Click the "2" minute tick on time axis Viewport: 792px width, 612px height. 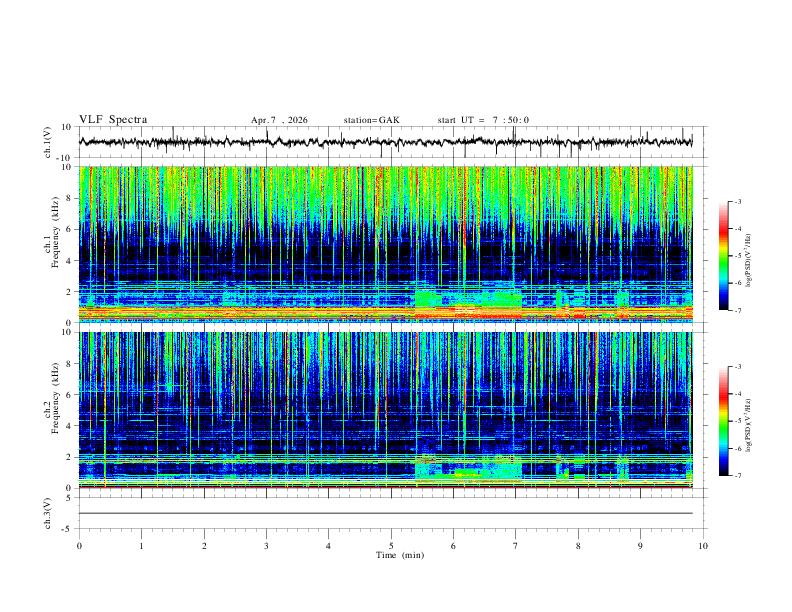coord(204,546)
